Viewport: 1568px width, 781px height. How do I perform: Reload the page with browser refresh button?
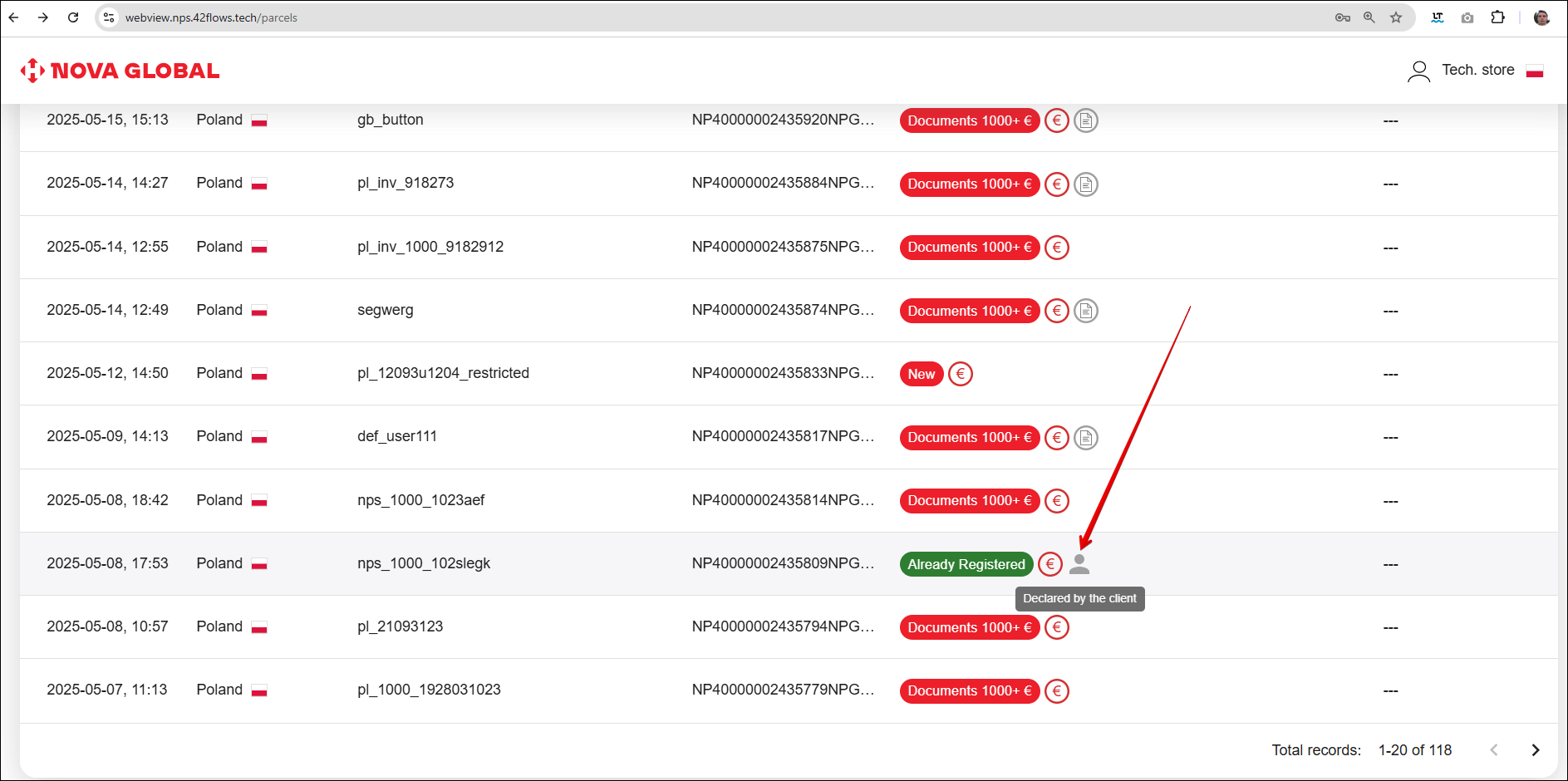[x=73, y=17]
